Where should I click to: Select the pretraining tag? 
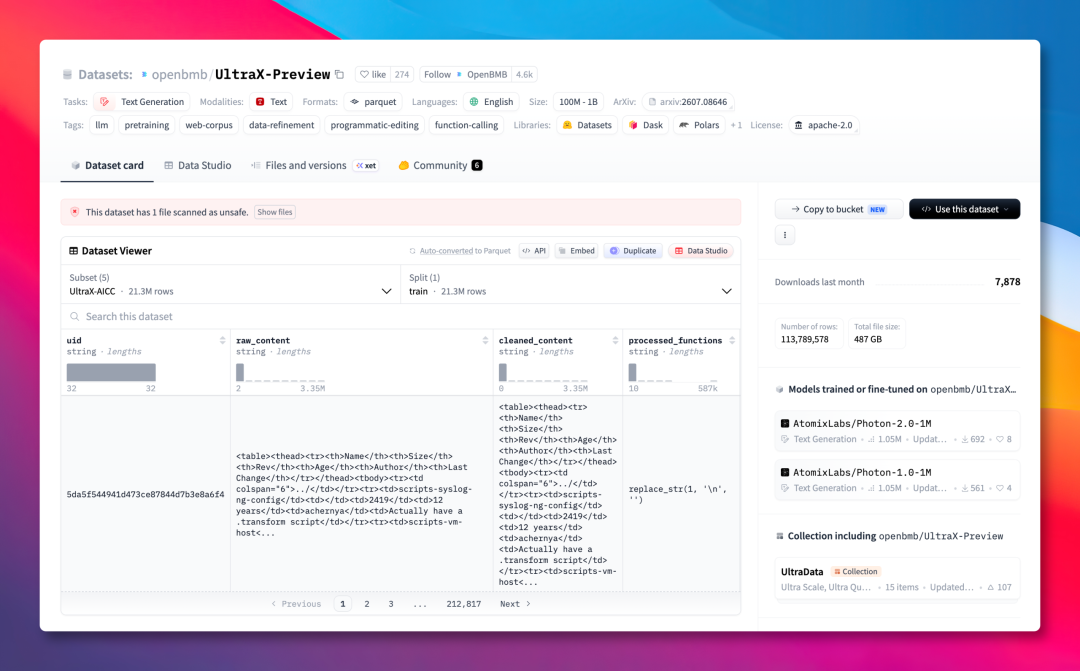point(147,125)
